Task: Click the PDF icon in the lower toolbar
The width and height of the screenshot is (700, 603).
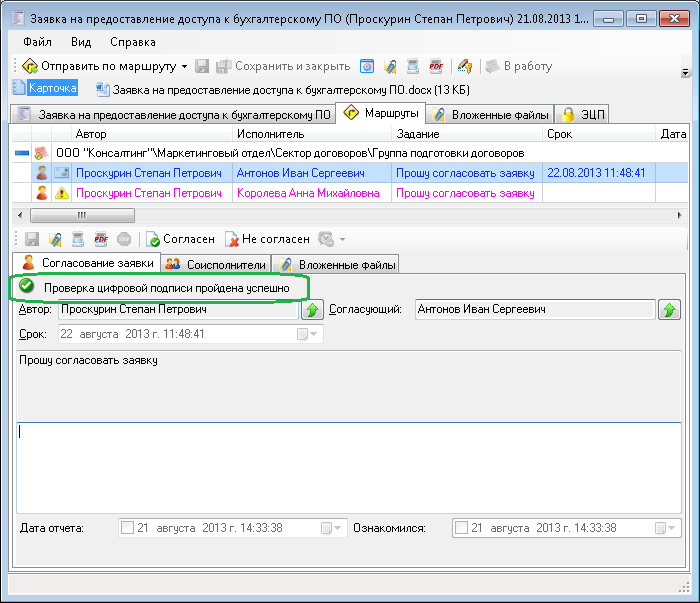Action: click(x=101, y=240)
